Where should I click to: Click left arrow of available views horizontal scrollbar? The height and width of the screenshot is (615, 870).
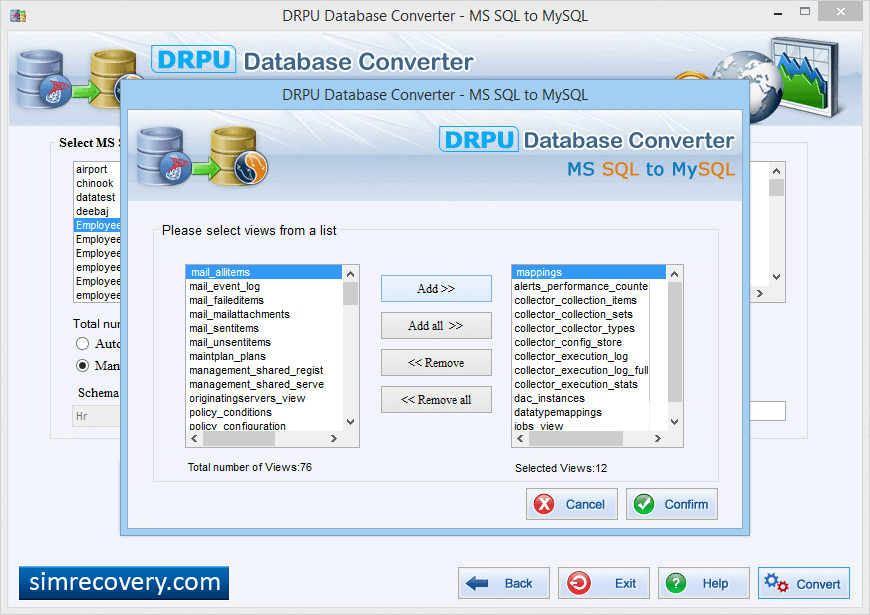[194, 438]
